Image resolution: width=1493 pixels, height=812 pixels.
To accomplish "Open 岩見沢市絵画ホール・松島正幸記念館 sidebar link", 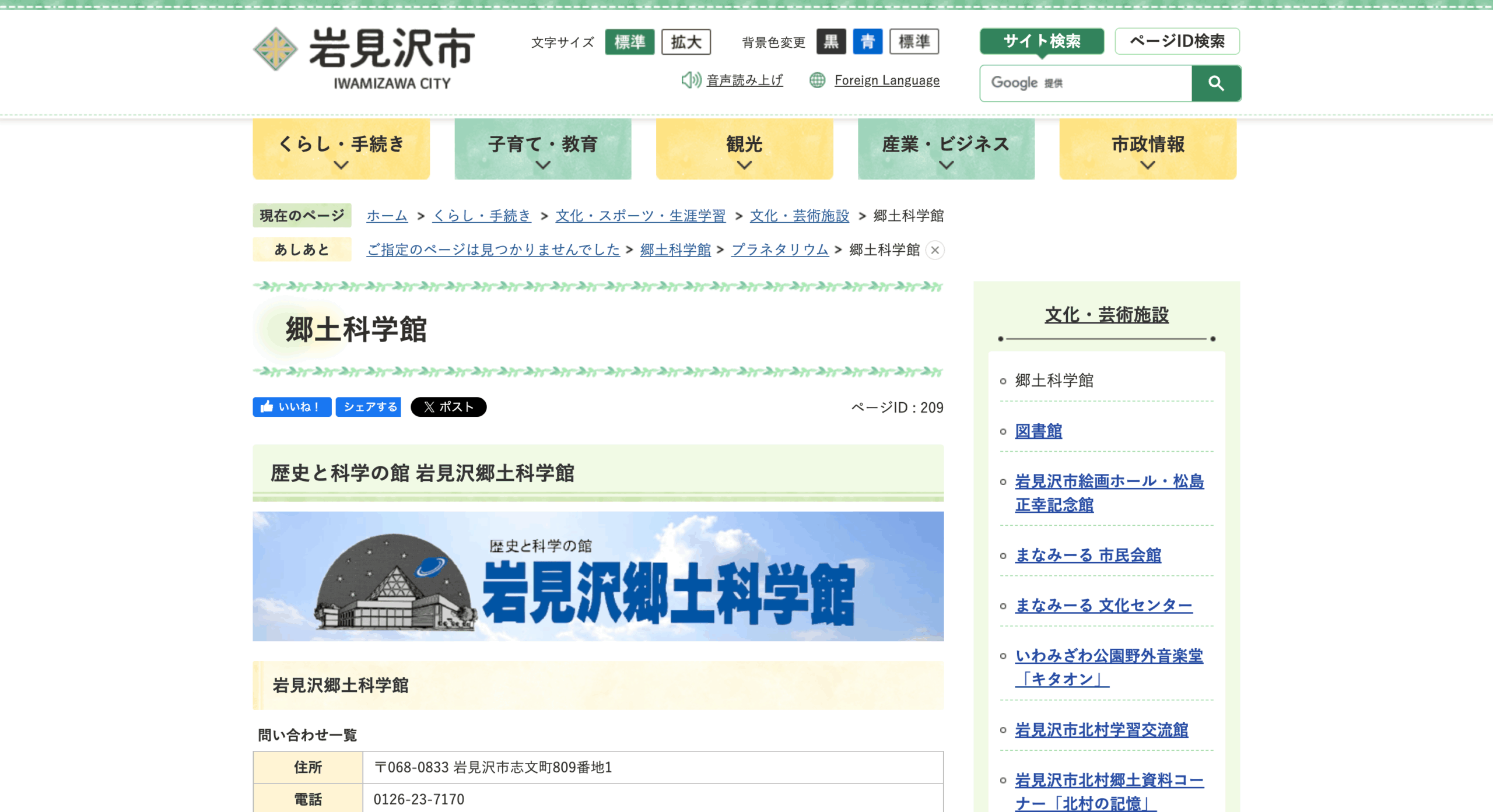I will [x=1109, y=493].
